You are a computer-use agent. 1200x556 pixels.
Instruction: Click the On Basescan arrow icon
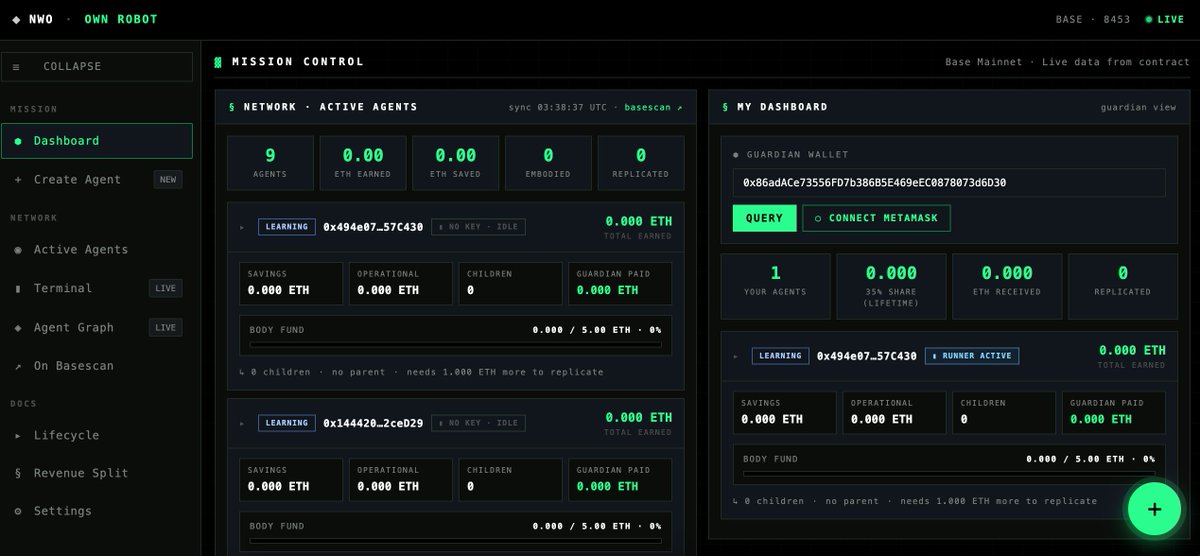[17, 366]
